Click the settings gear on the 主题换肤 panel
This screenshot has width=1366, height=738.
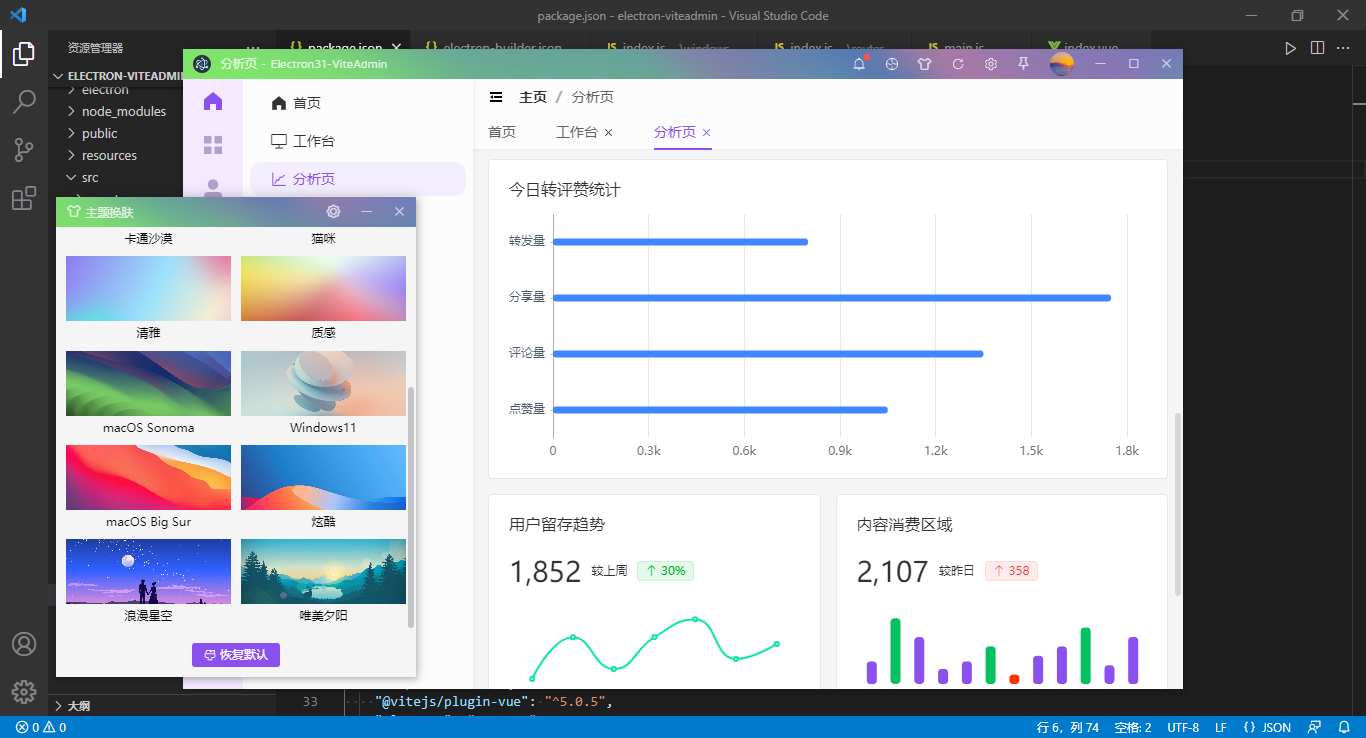tap(333, 211)
